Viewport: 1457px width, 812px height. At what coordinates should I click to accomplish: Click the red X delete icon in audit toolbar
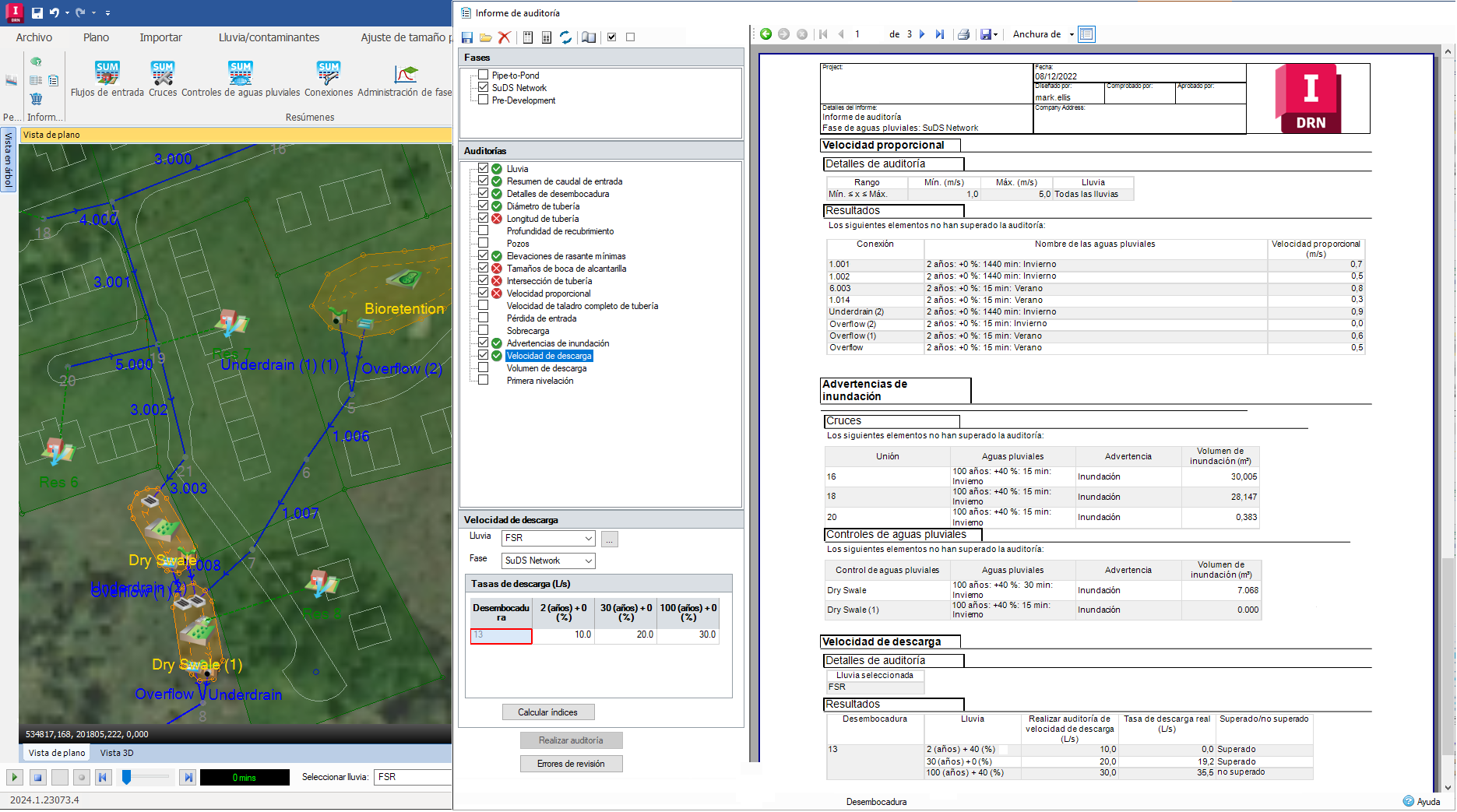tap(505, 37)
